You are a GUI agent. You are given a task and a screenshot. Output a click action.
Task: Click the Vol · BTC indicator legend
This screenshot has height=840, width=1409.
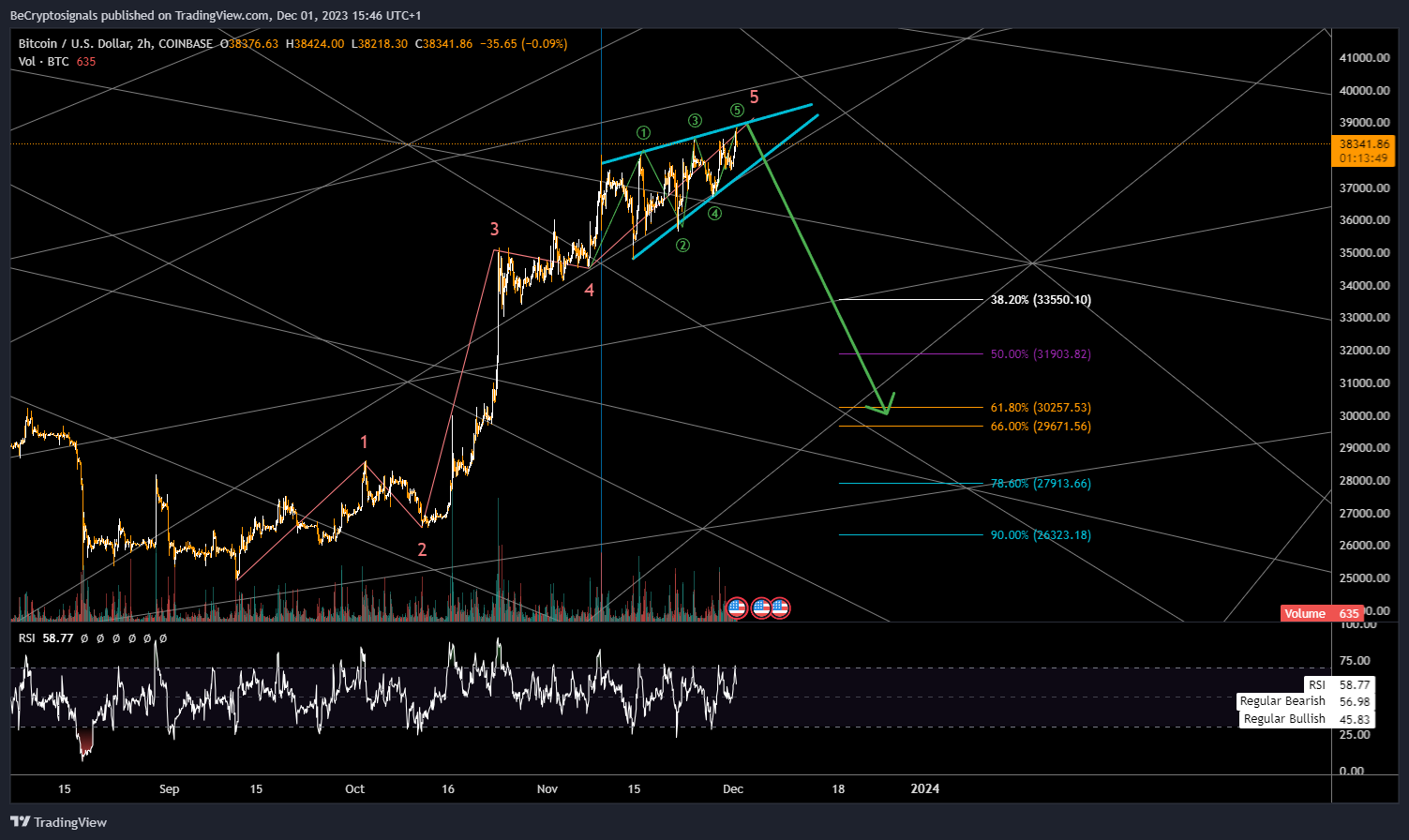point(44,62)
